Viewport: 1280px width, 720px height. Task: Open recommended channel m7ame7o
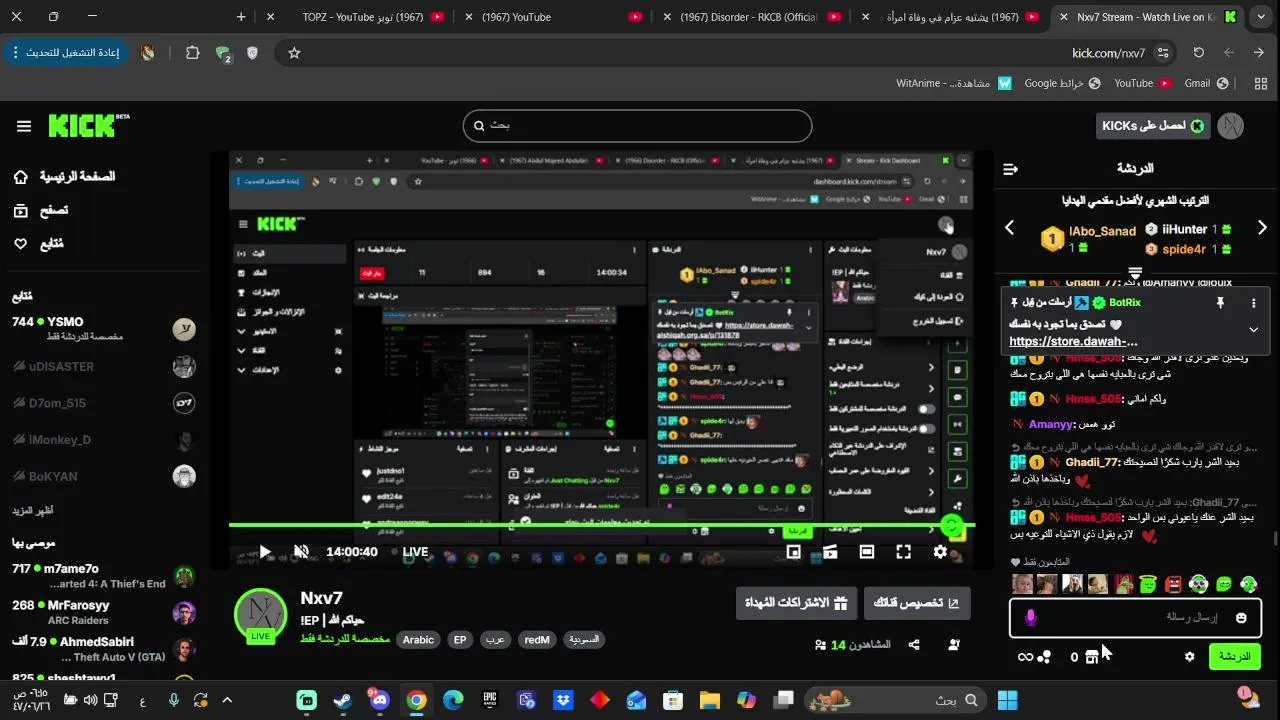pos(103,576)
